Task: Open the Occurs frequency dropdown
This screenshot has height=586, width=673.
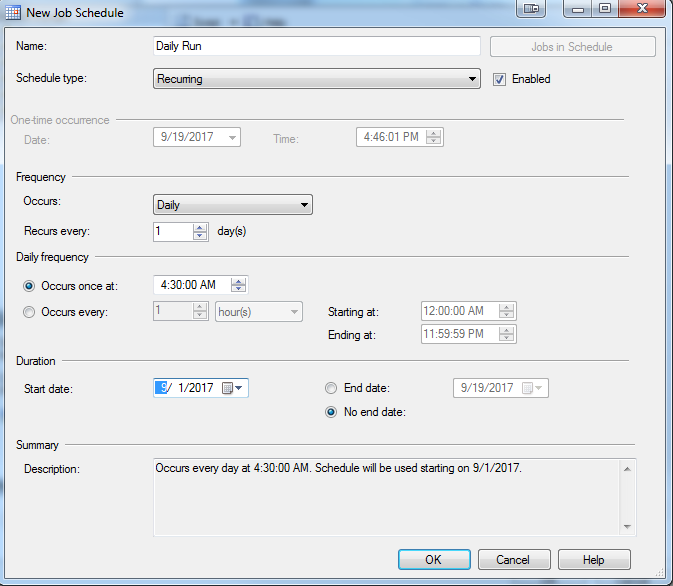Action: point(233,204)
